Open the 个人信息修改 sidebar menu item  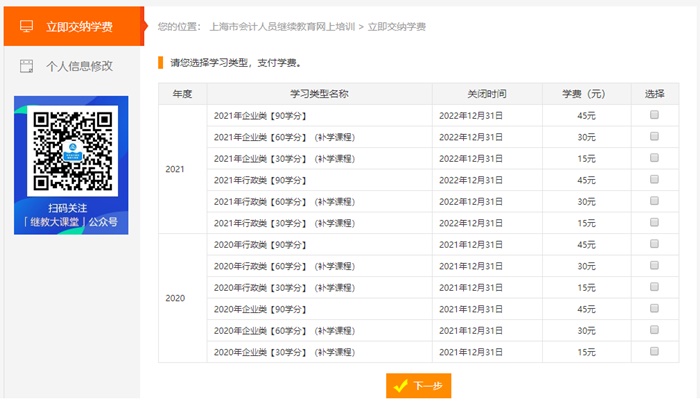click(x=72, y=66)
